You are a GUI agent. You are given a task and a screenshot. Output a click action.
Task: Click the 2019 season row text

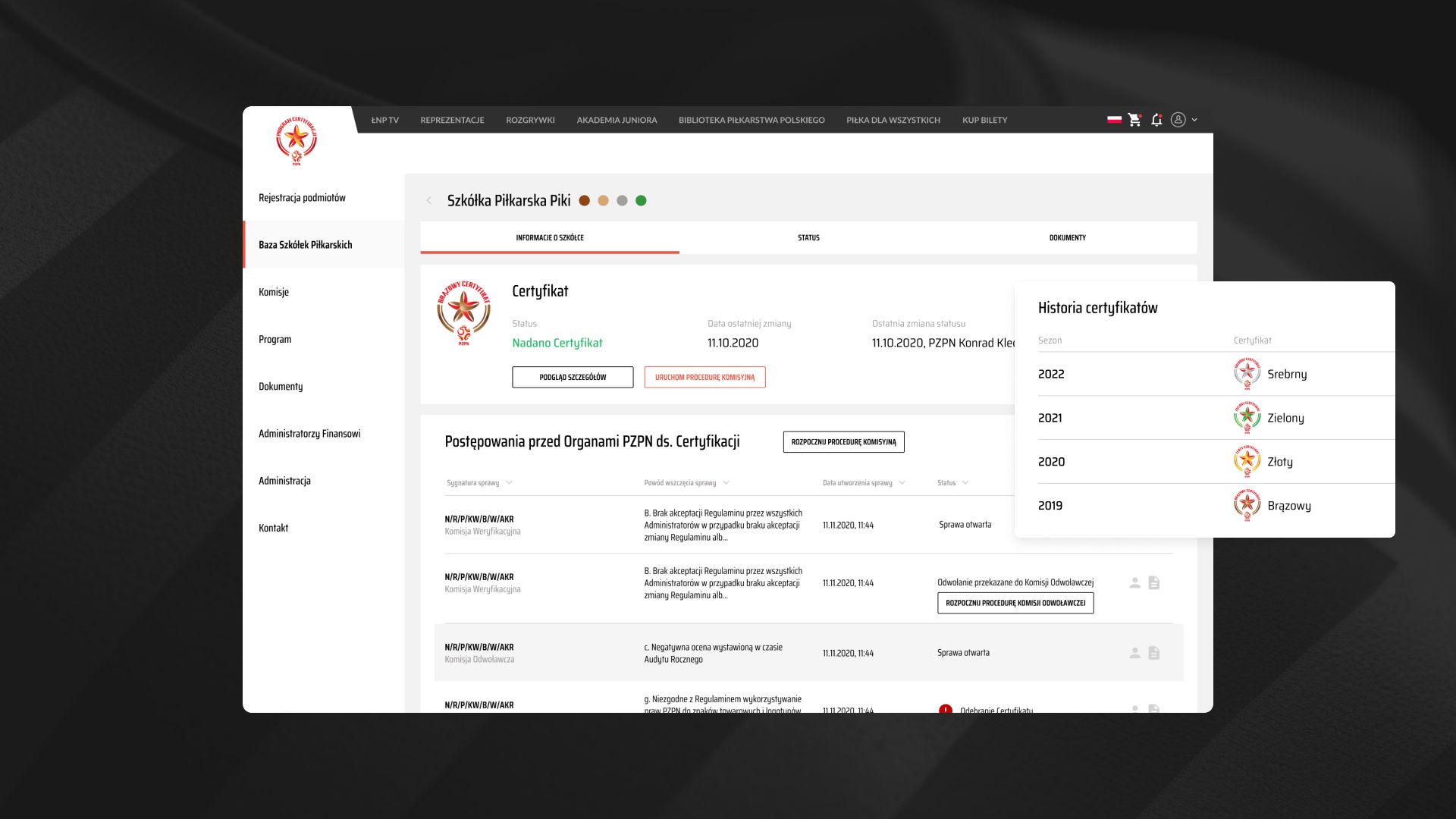pyautogui.click(x=1050, y=506)
